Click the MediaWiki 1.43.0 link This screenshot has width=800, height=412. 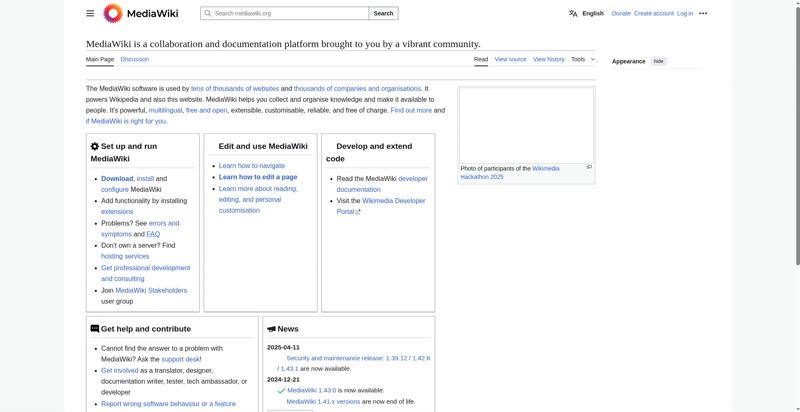click(x=312, y=391)
